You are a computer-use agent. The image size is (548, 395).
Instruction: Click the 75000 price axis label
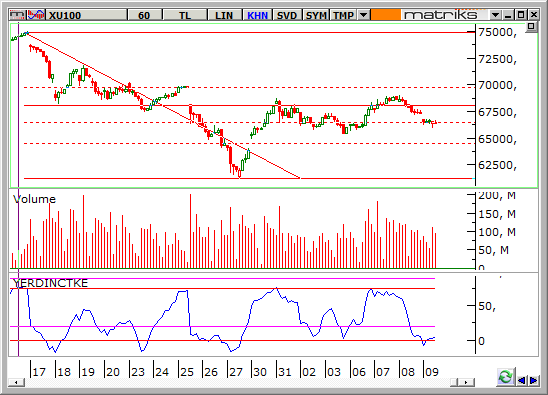pos(497,33)
